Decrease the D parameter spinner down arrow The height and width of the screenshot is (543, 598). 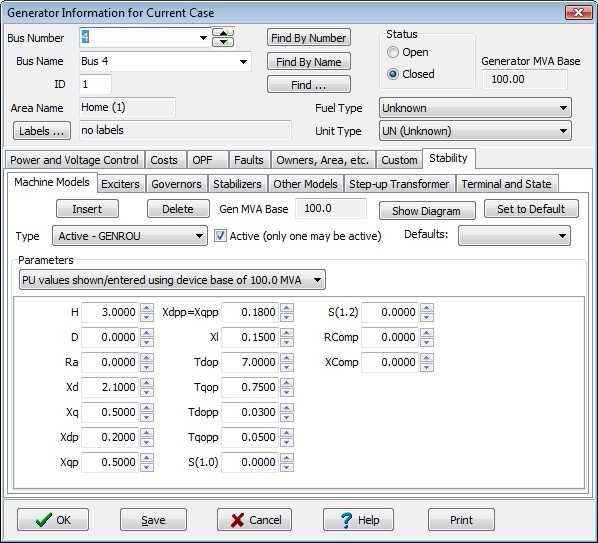(147, 342)
